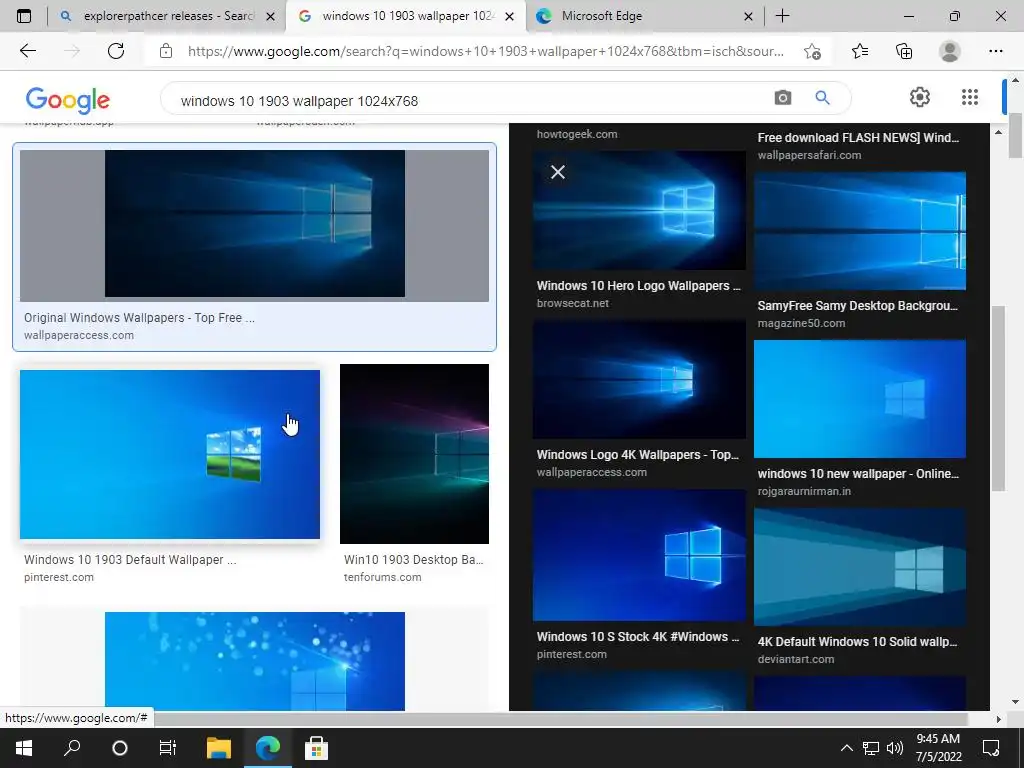The width and height of the screenshot is (1024, 768).
Task: Close the explorerpatcher releases tab
Action: [270, 16]
